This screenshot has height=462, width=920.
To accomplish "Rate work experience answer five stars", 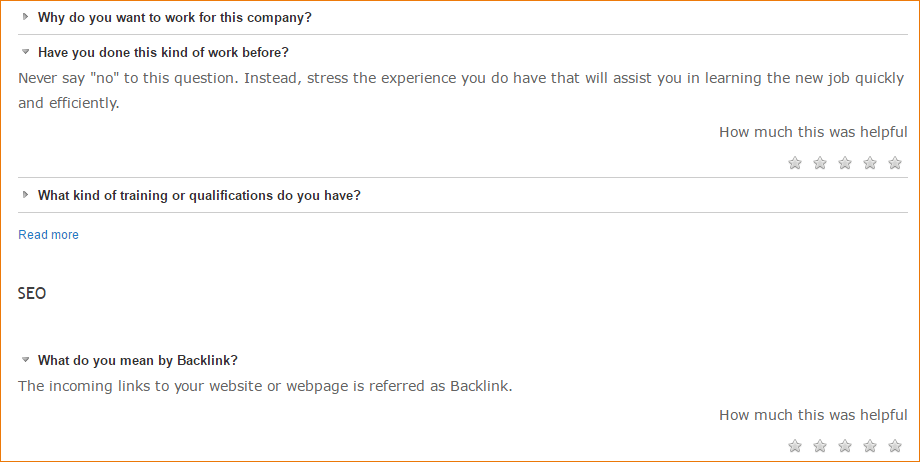I will click(895, 163).
